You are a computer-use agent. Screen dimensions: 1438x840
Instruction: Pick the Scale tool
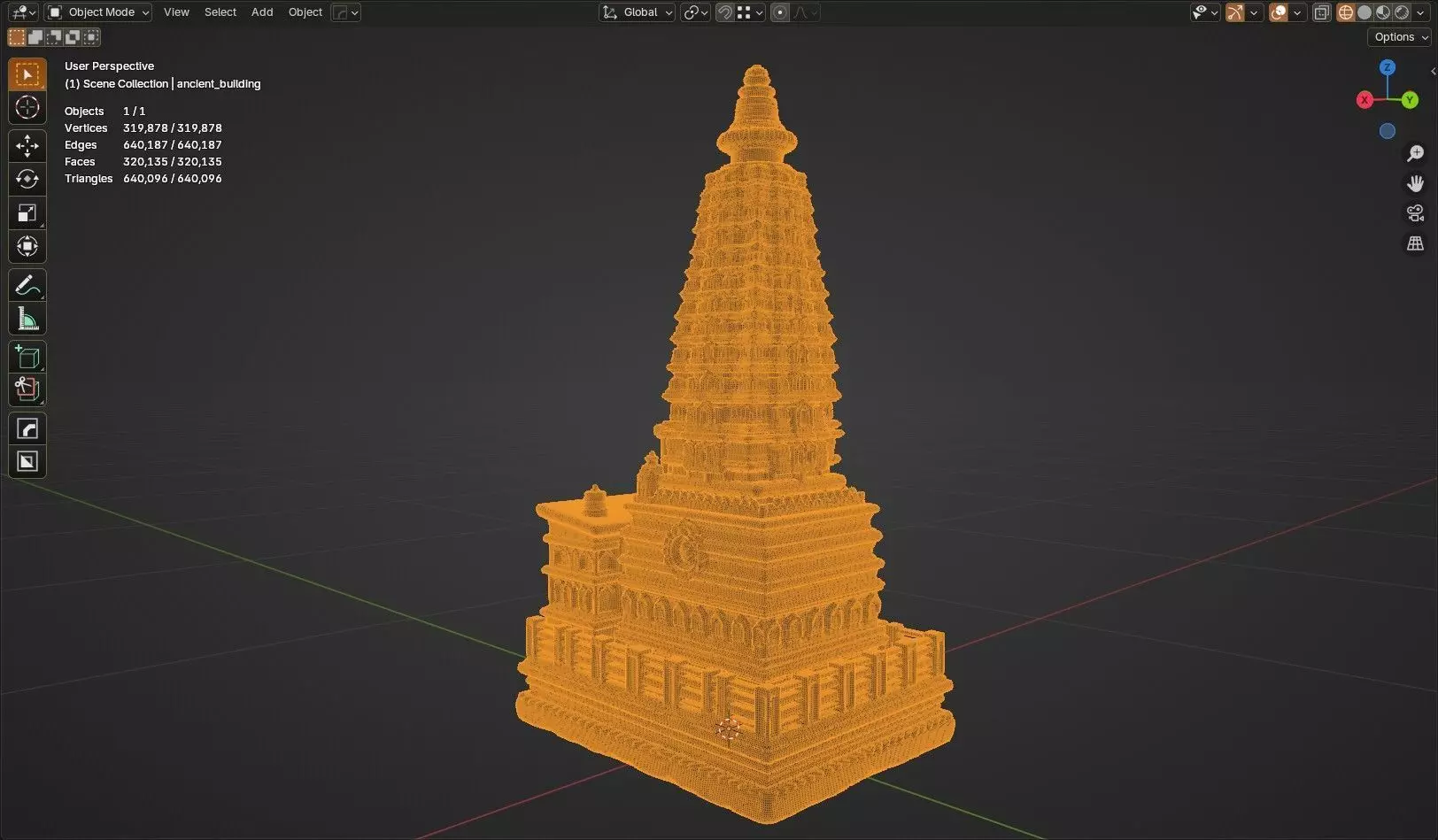point(27,213)
